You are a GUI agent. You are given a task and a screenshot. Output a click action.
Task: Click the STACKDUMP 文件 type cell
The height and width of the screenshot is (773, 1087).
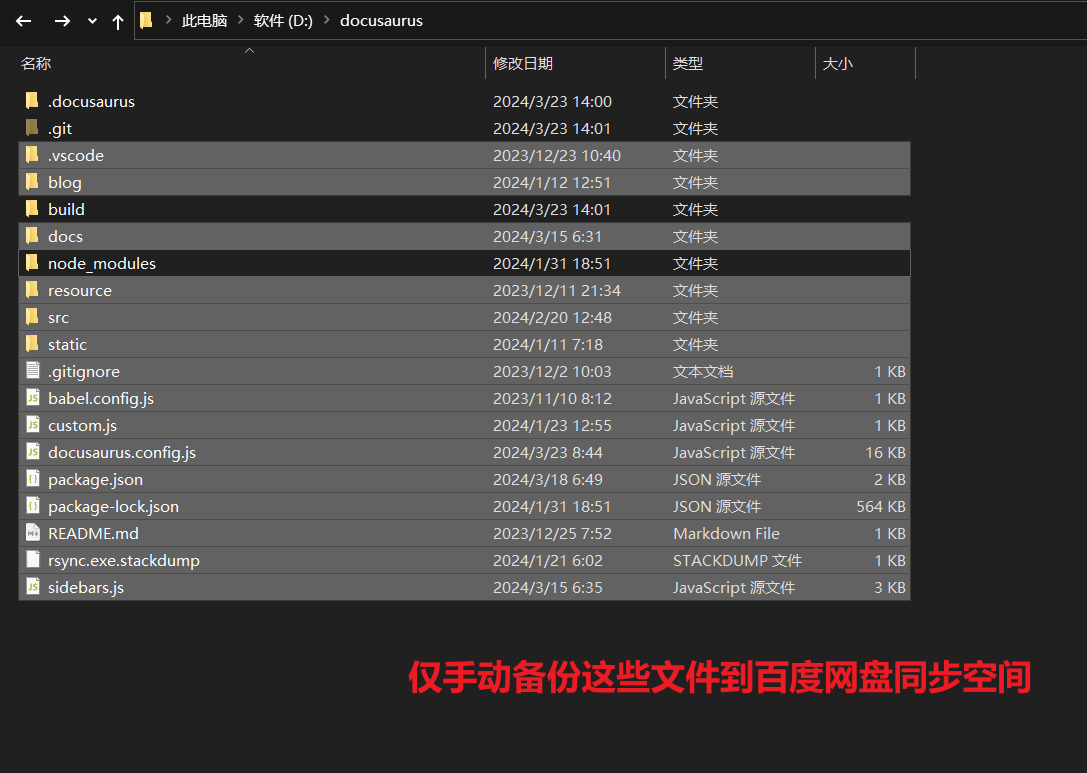click(x=738, y=561)
